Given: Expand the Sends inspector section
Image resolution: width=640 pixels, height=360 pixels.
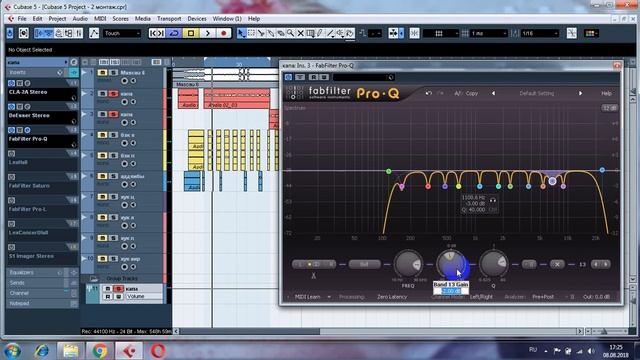Looking at the screenshot, I should pos(42,283).
